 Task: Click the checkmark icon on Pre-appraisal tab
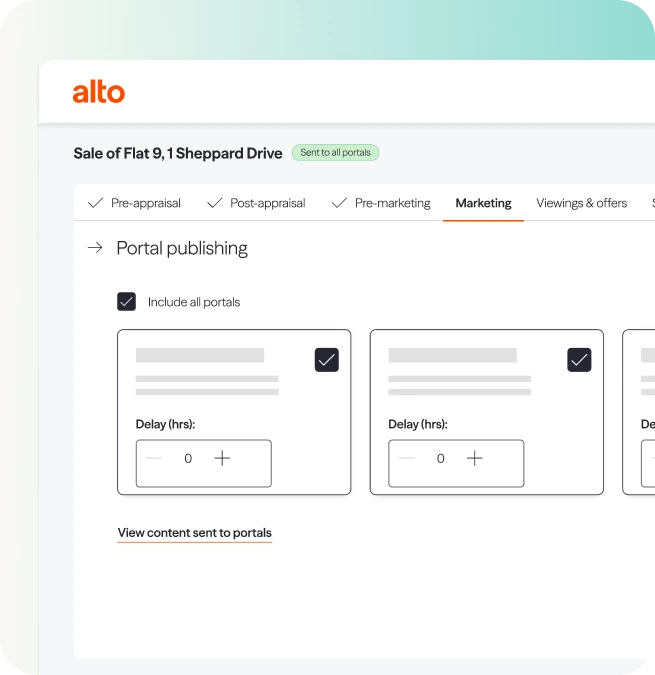click(x=96, y=203)
